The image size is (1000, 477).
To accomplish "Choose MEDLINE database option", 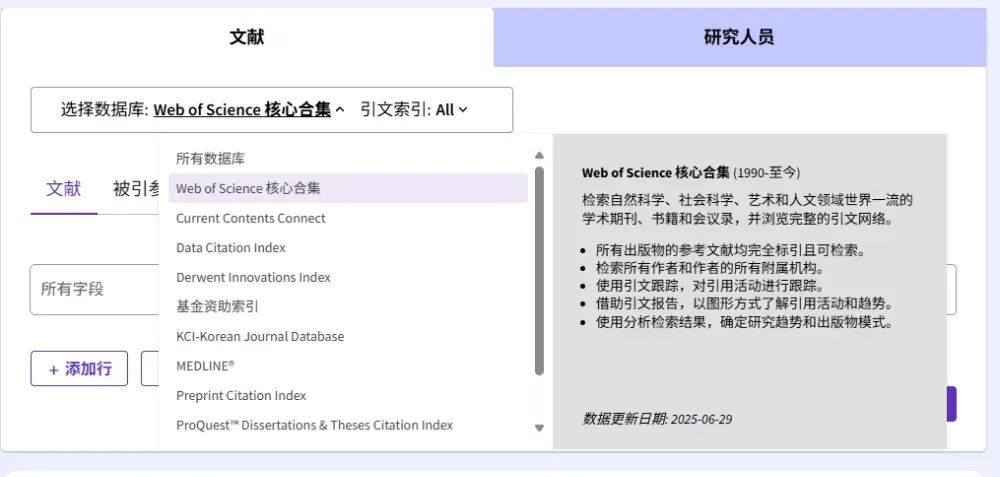I will click(348, 365).
